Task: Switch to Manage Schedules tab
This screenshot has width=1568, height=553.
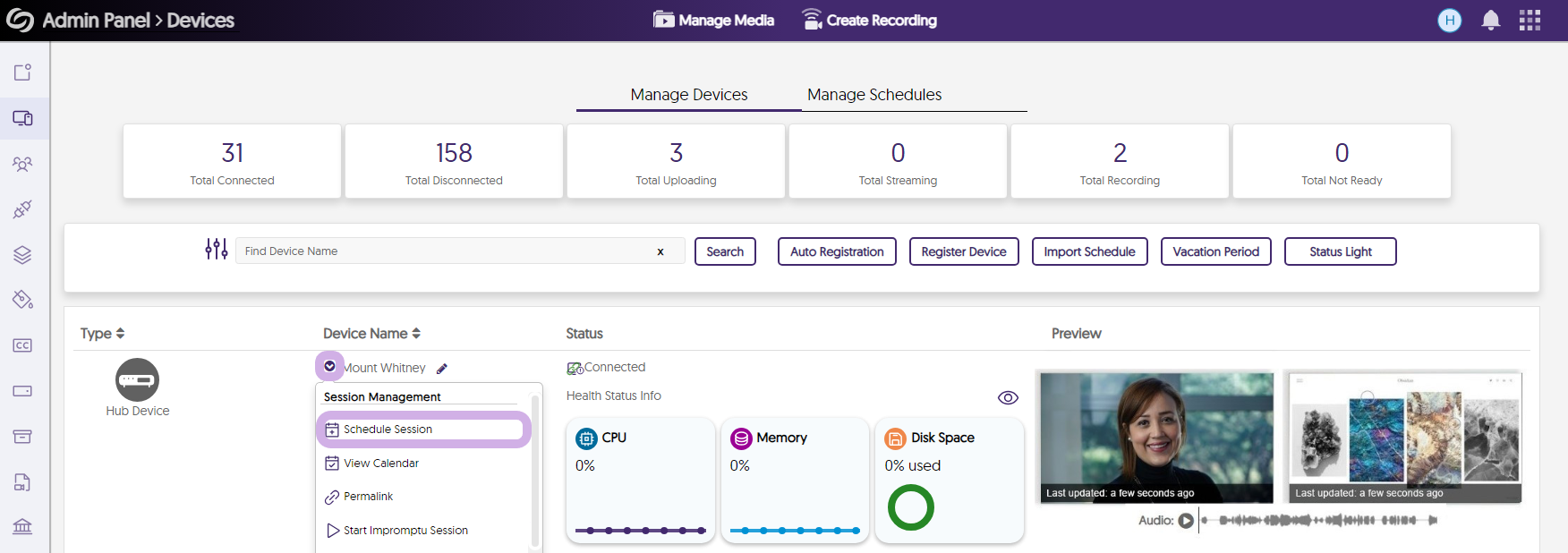Action: coord(873,95)
